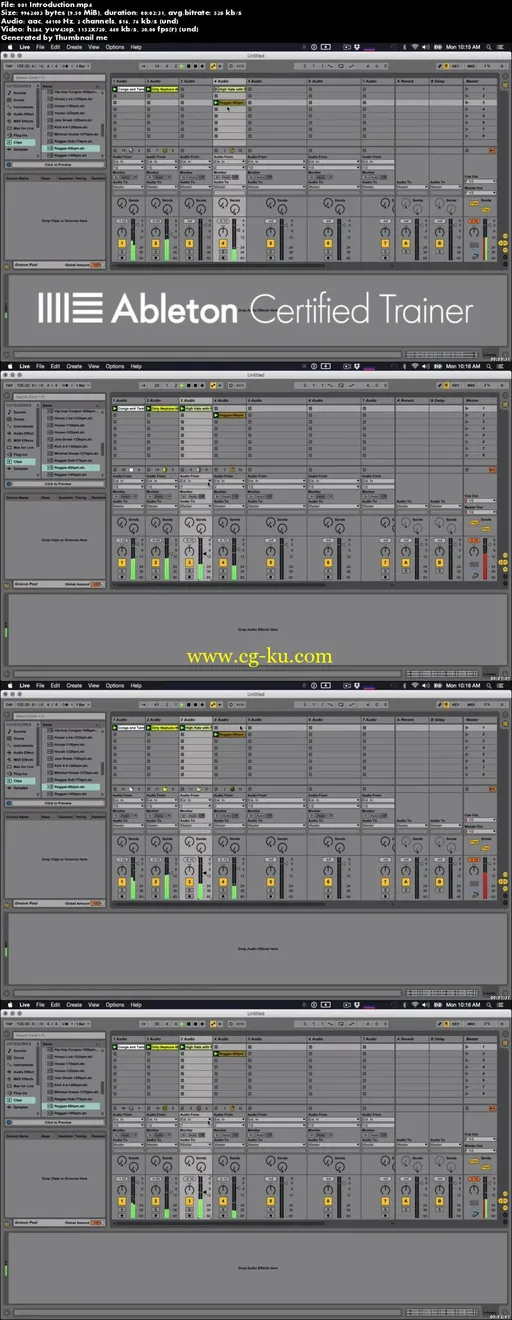
Task: Click Mon 10:15 AM clock in menu bar
Action: click(462, 46)
